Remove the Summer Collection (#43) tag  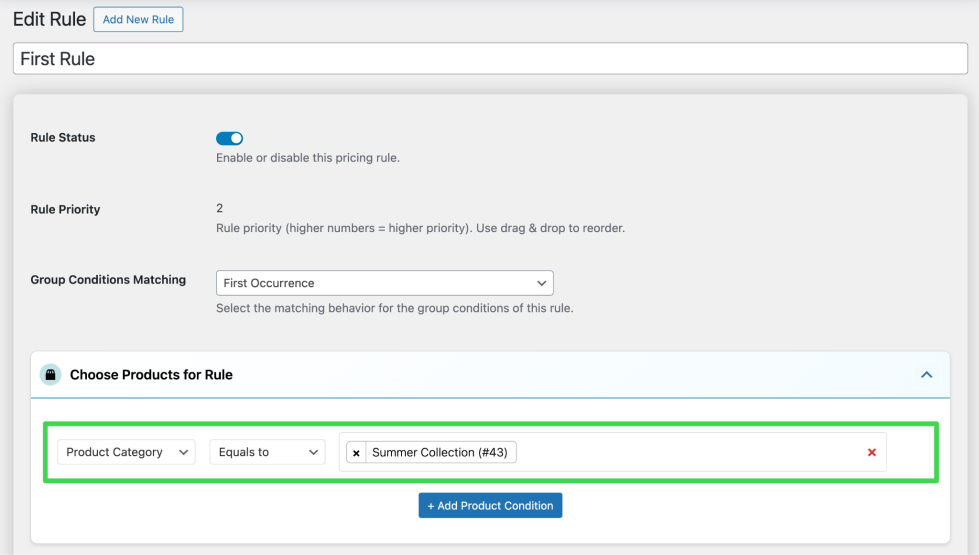[356, 453]
